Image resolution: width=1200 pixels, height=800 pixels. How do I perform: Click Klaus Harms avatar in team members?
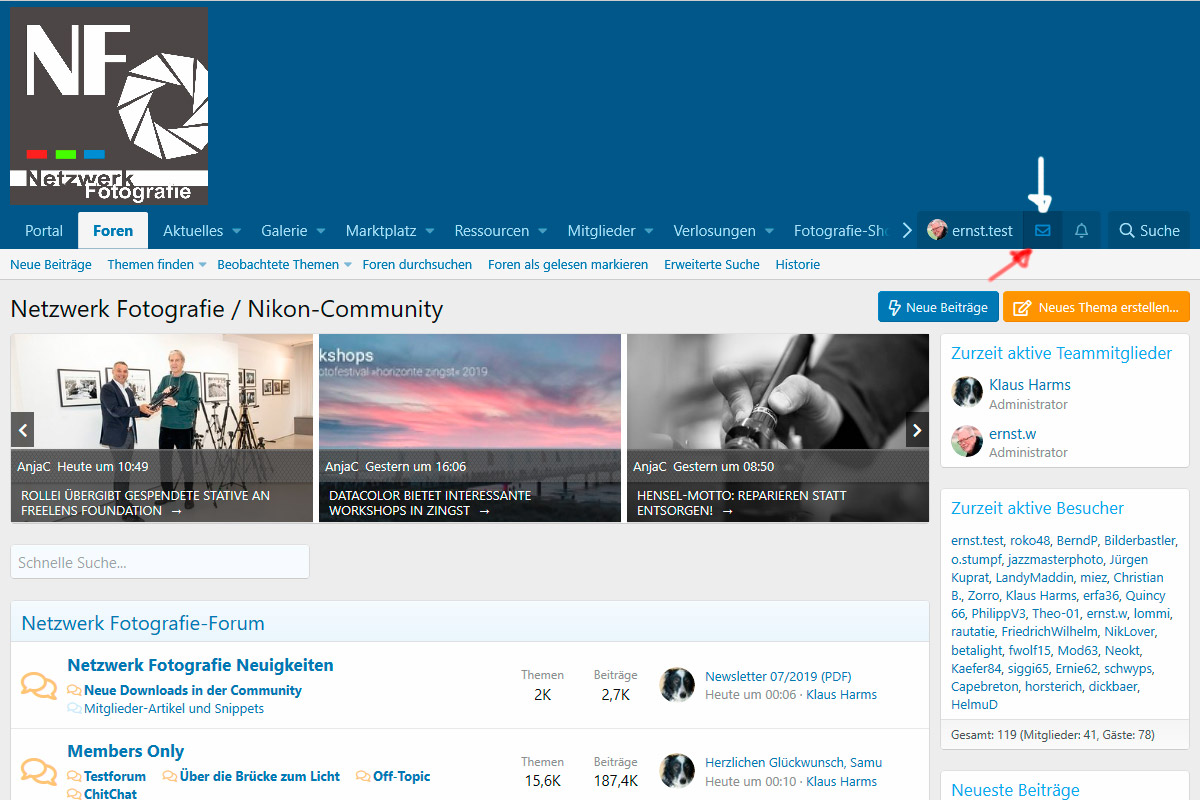coord(967,393)
